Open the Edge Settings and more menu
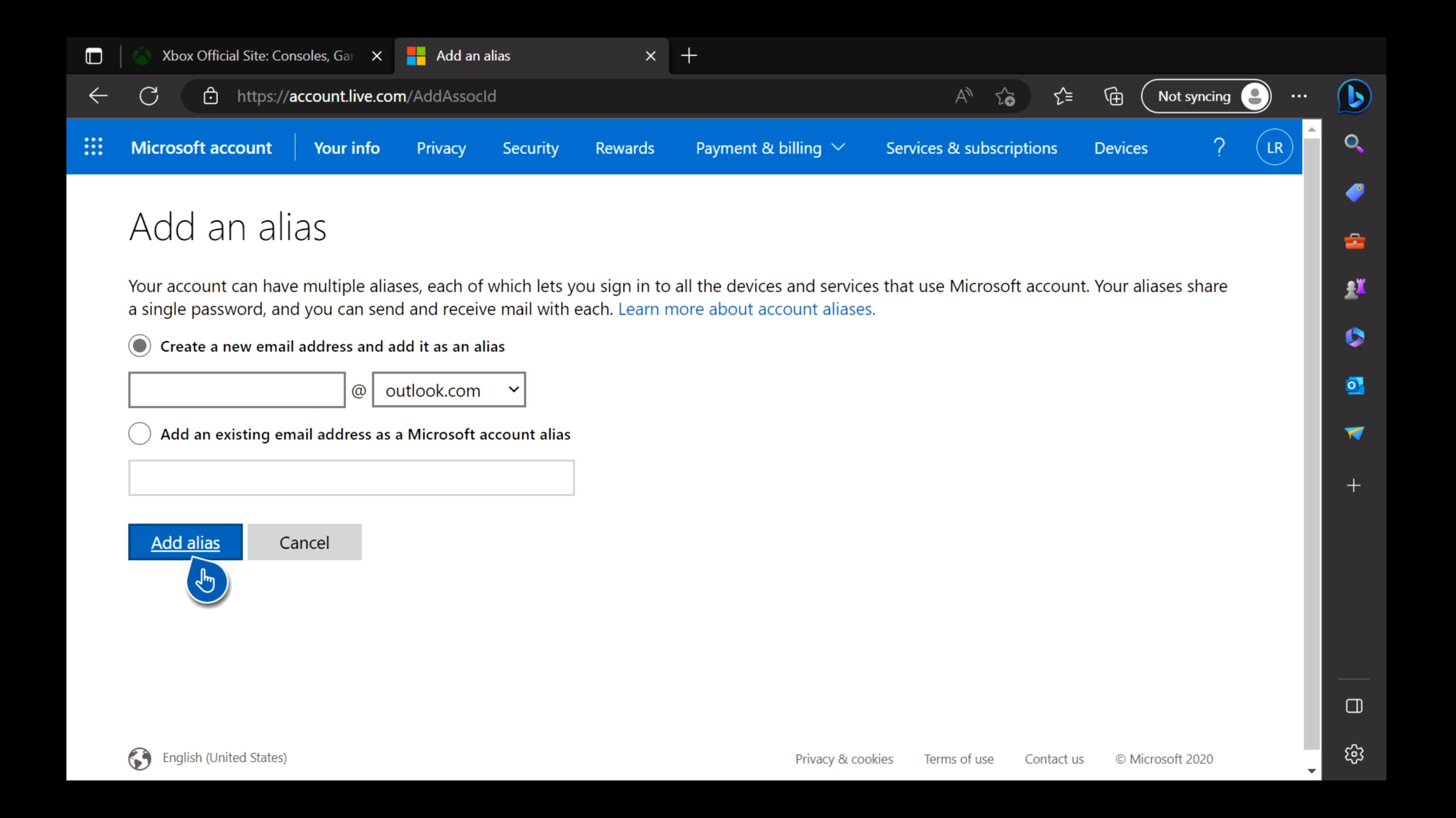This screenshot has width=1456, height=818. [1299, 97]
